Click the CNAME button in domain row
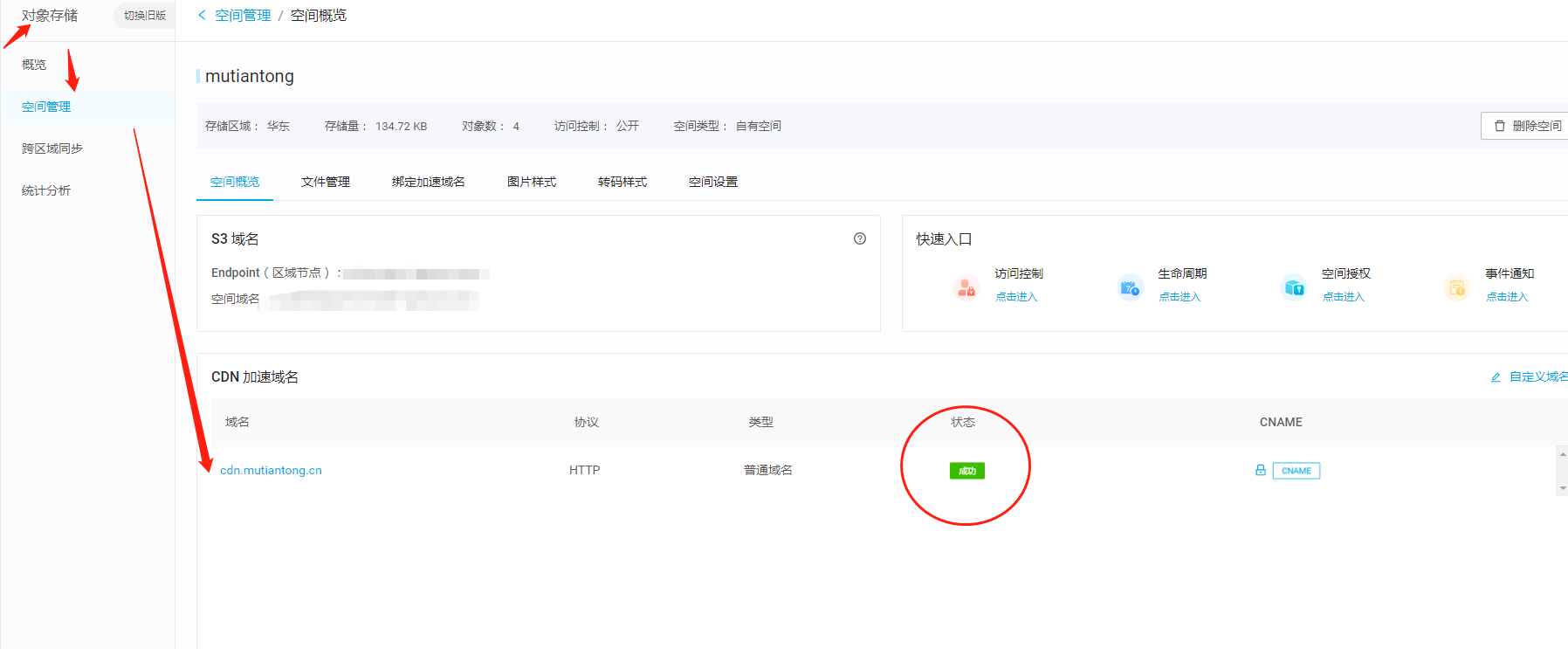 tap(1296, 471)
